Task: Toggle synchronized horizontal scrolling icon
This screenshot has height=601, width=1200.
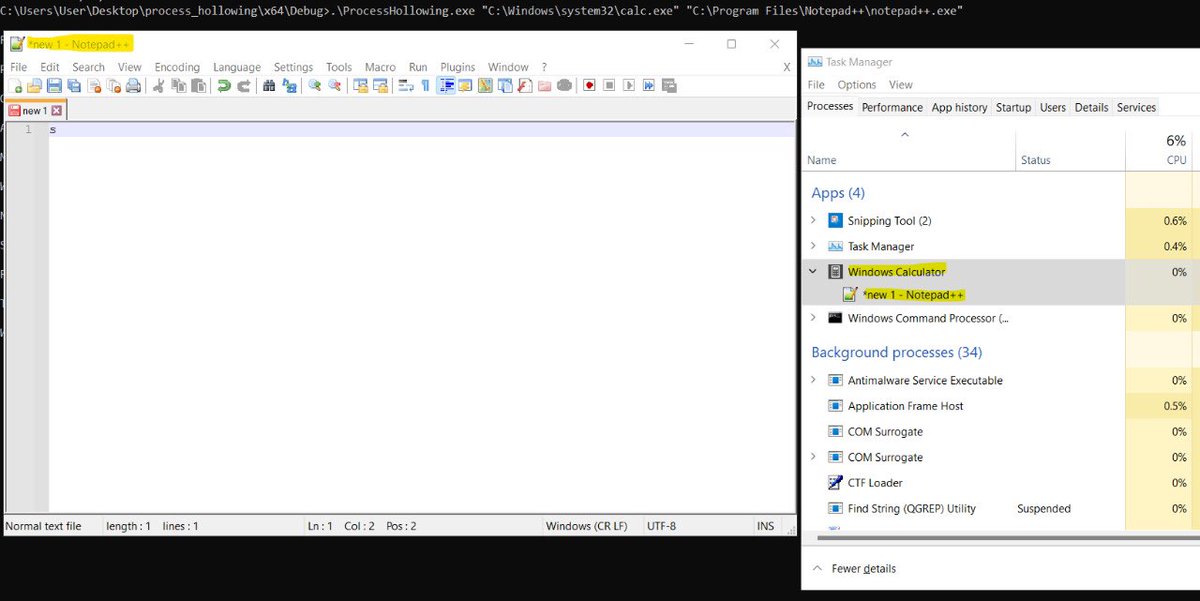Action: [x=381, y=86]
